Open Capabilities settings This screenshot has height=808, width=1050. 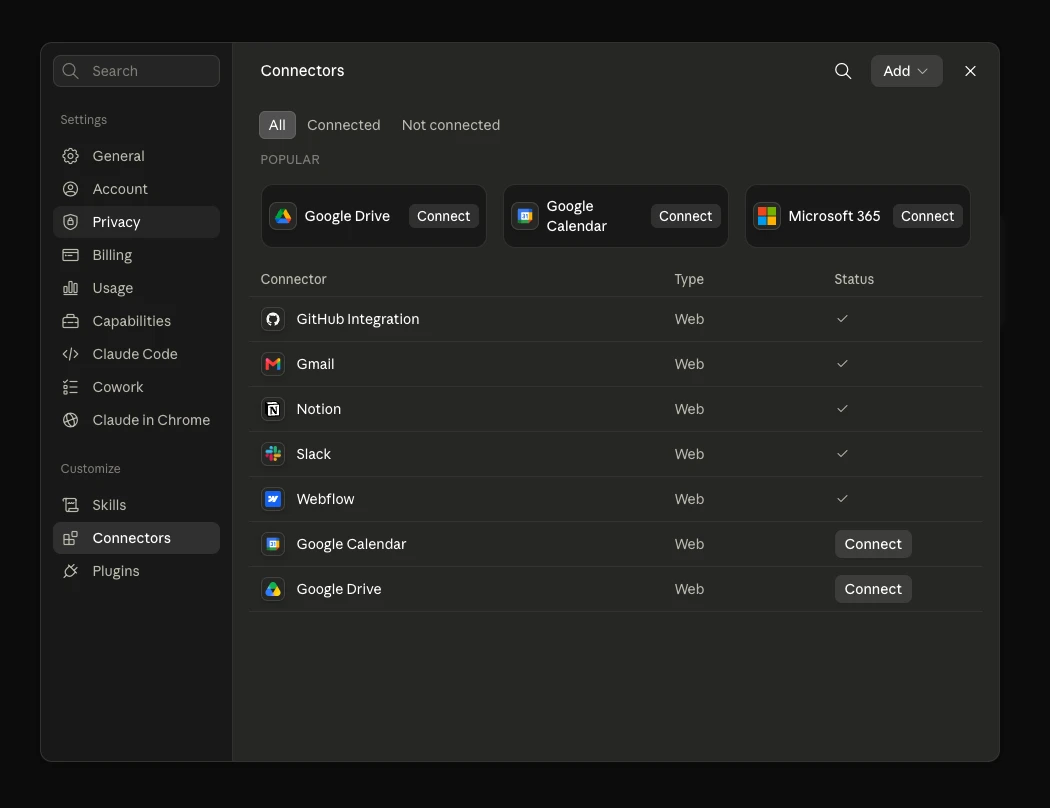point(137,321)
